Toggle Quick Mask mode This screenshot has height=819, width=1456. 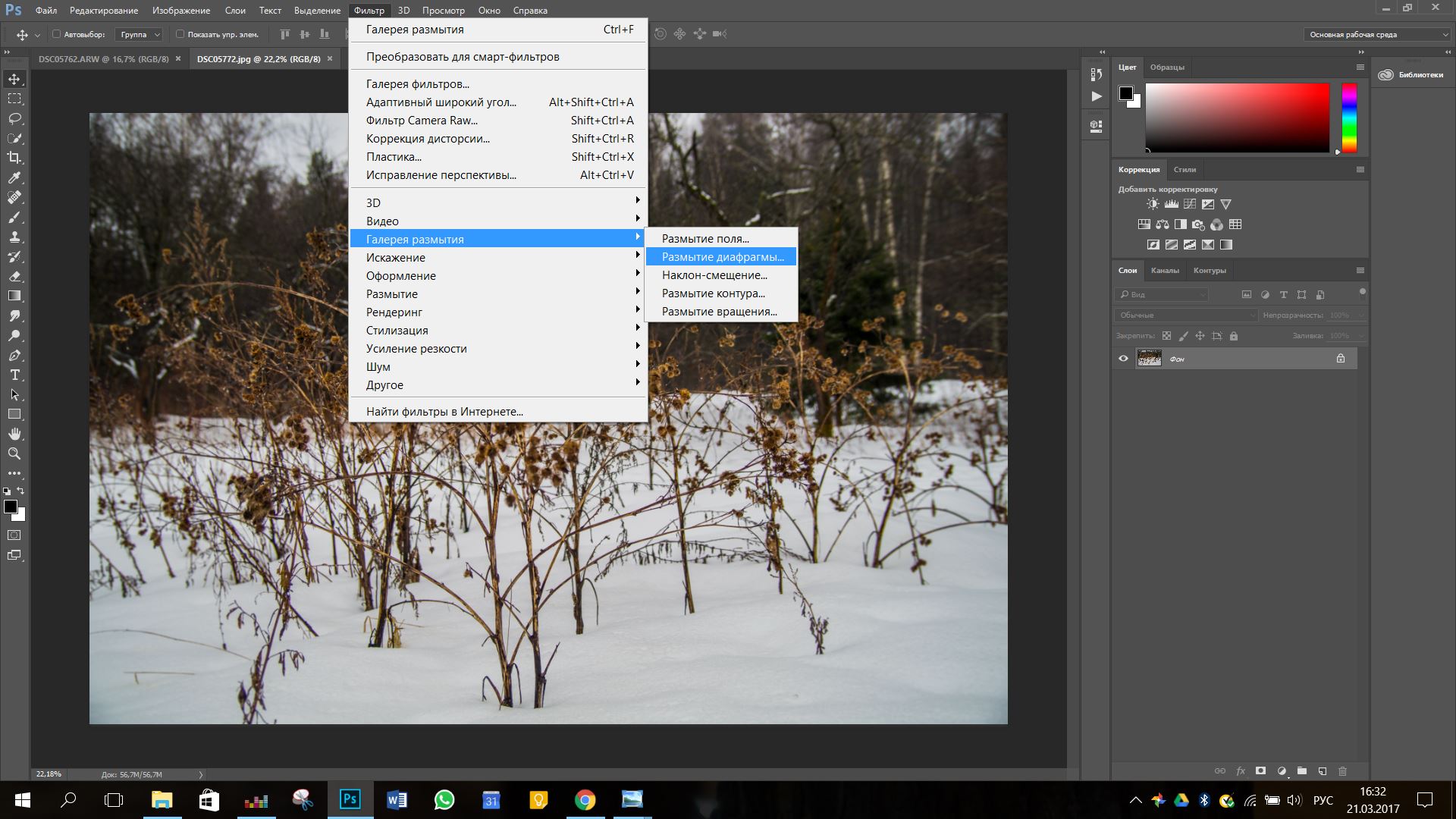tap(14, 535)
